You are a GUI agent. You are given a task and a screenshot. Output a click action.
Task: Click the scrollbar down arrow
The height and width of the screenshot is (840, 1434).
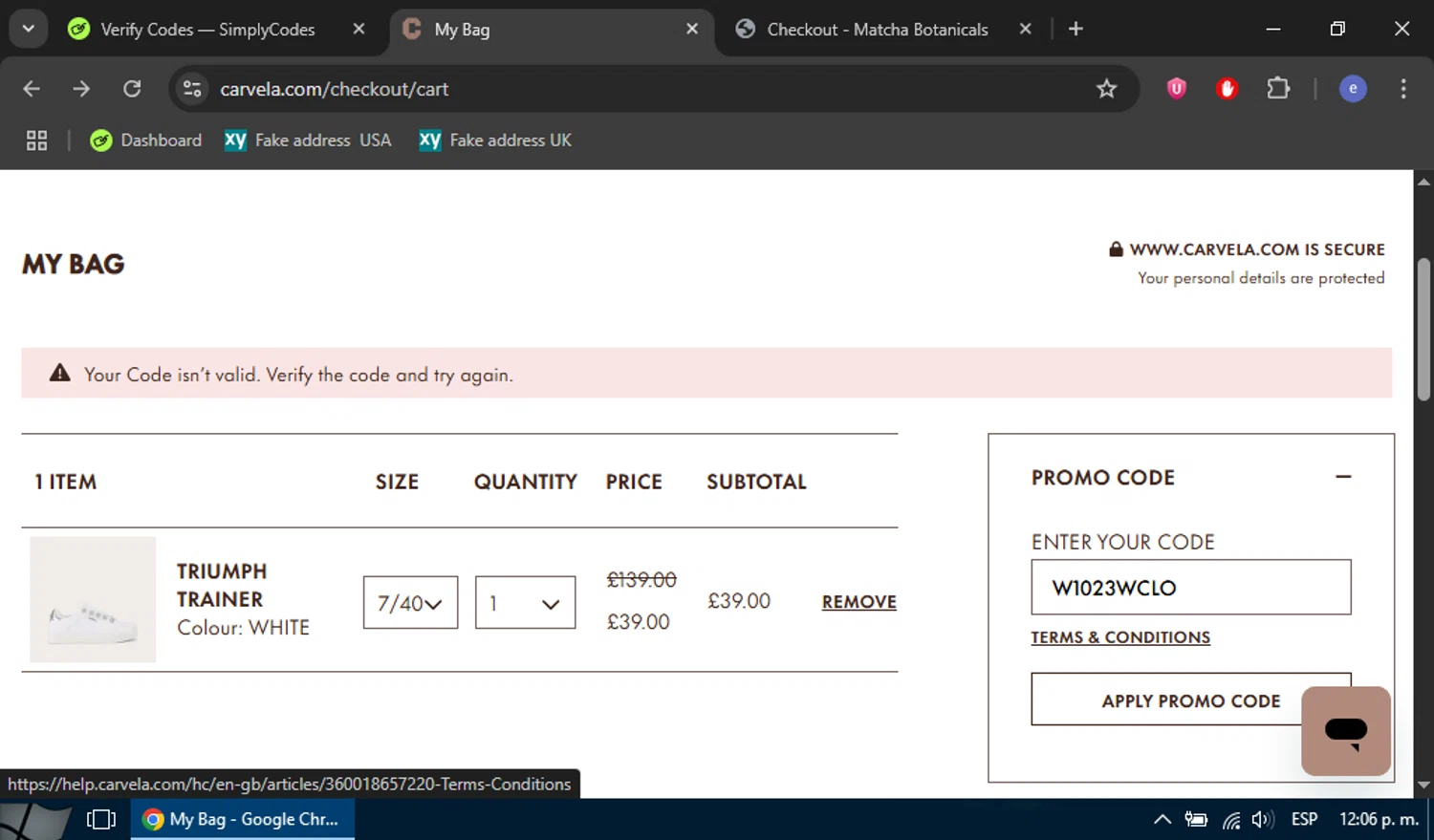pos(1423,786)
